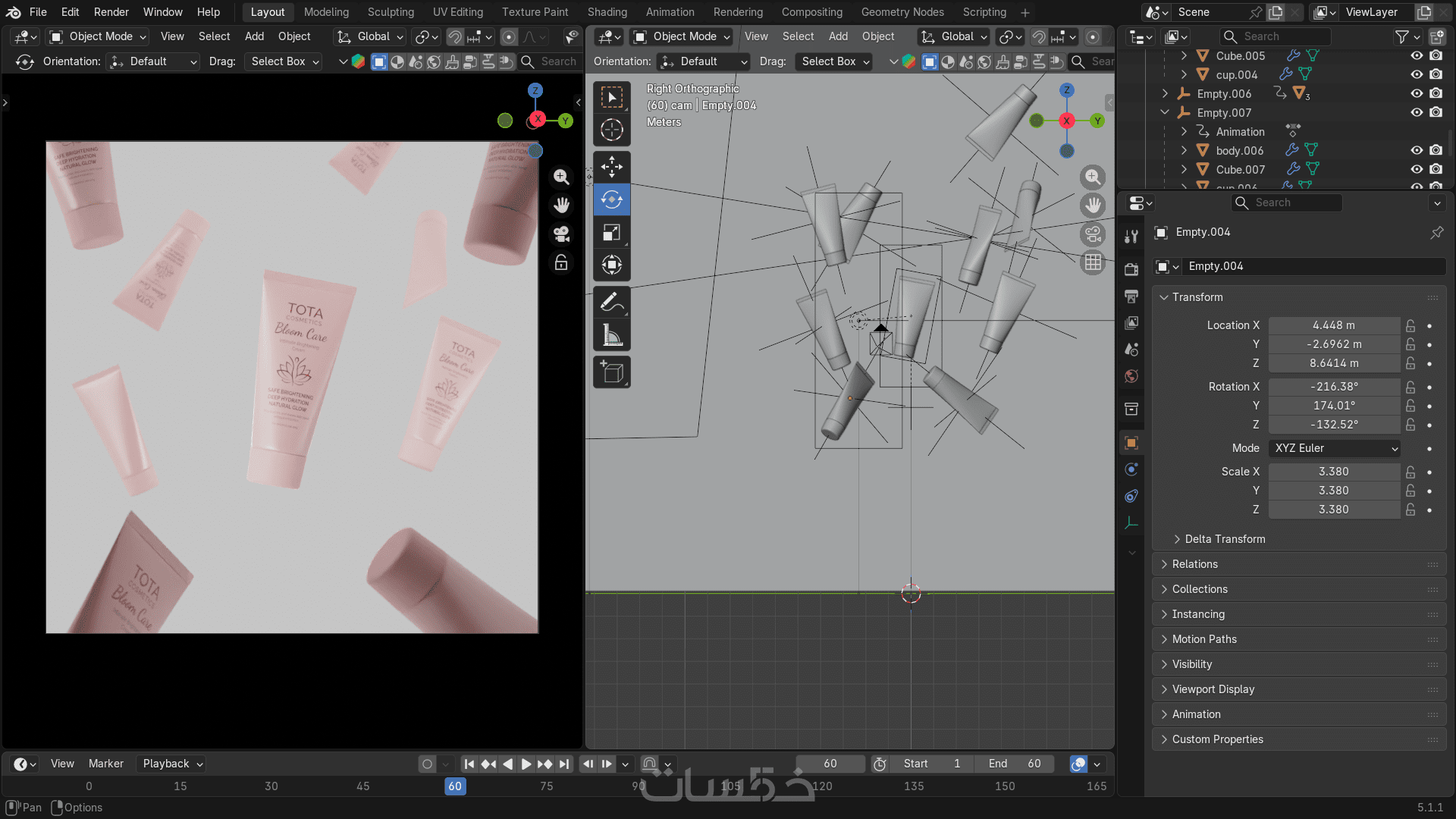Lock the Scale Y value
This screenshot has width=1456, height=819.
pos(1410,491)
